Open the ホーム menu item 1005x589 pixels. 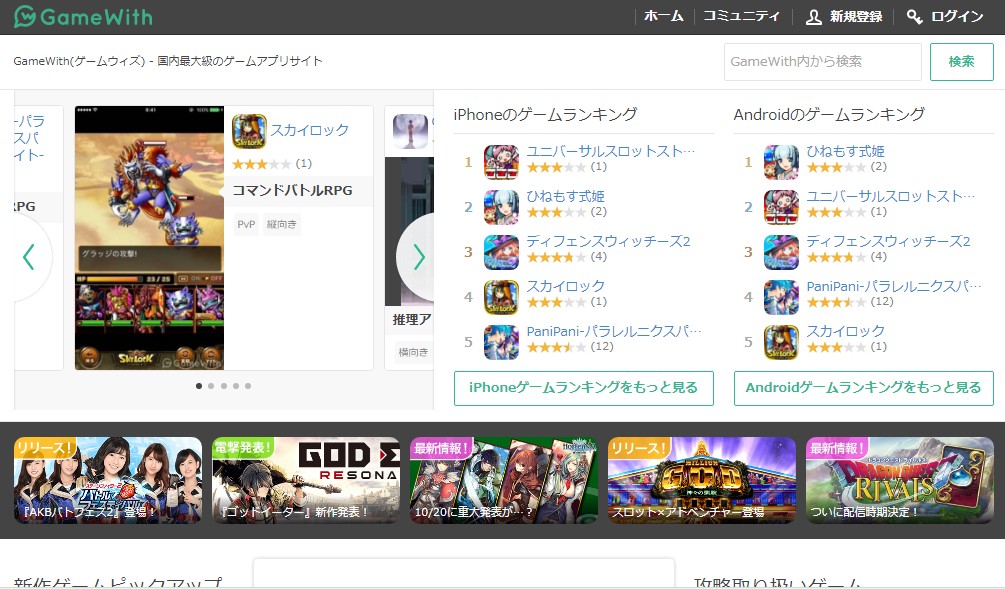pyautogui.click(x=663, y=17)
